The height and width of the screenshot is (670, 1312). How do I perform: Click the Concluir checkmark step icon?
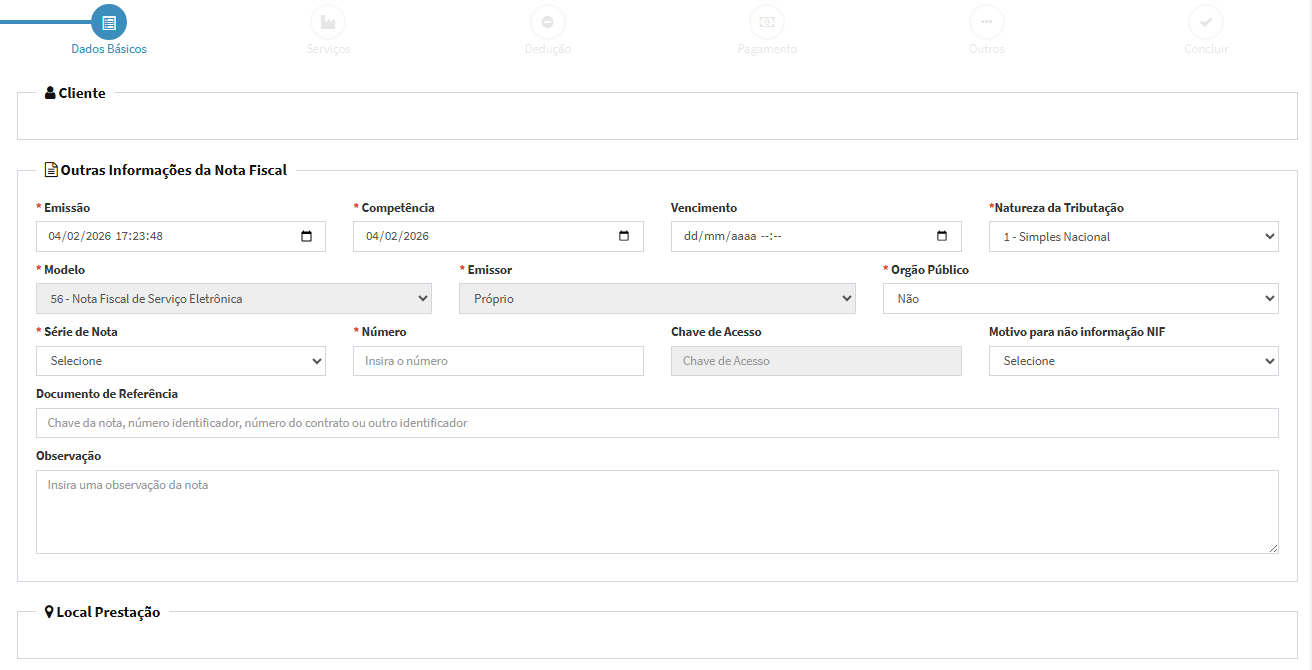tap(1206, 22)
